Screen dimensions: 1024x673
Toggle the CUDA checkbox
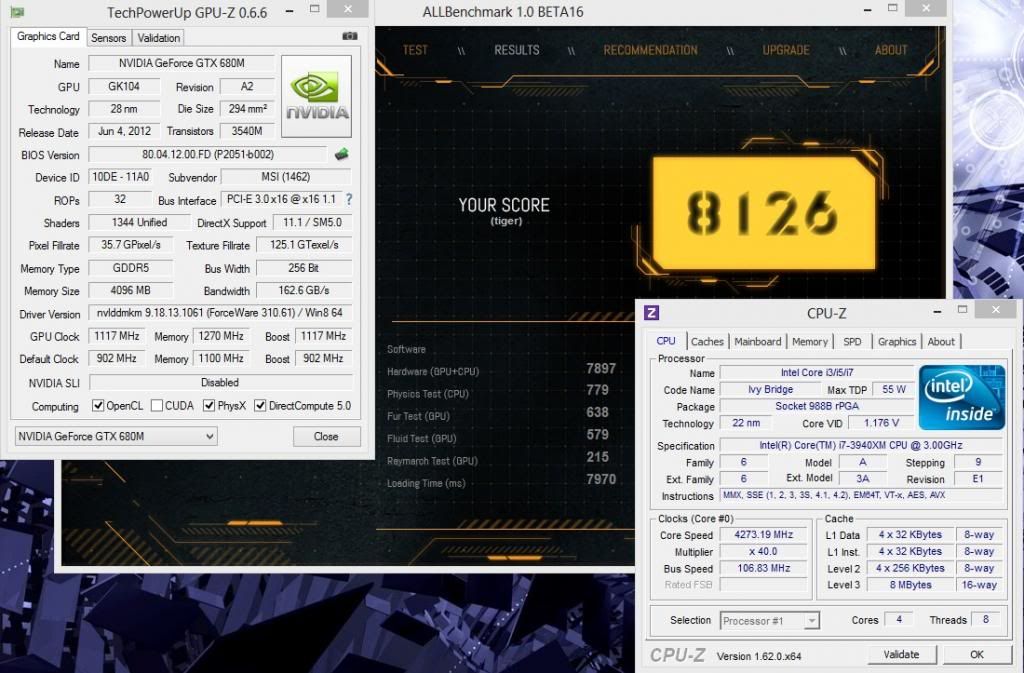(x=157, y=406)
